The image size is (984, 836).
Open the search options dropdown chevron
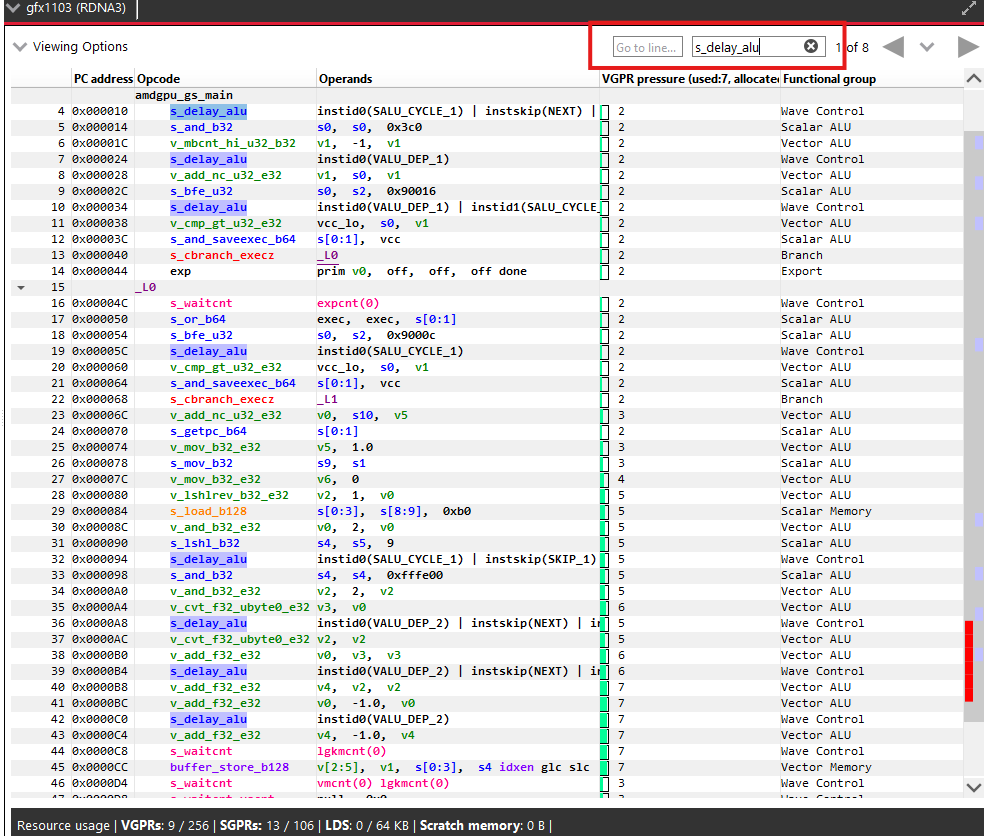927,47
